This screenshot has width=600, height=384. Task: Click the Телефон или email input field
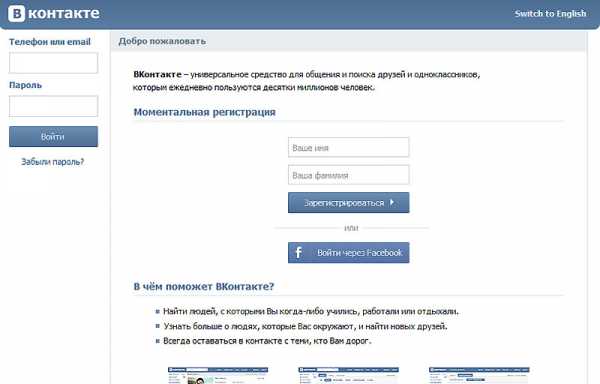coord(54,63)
